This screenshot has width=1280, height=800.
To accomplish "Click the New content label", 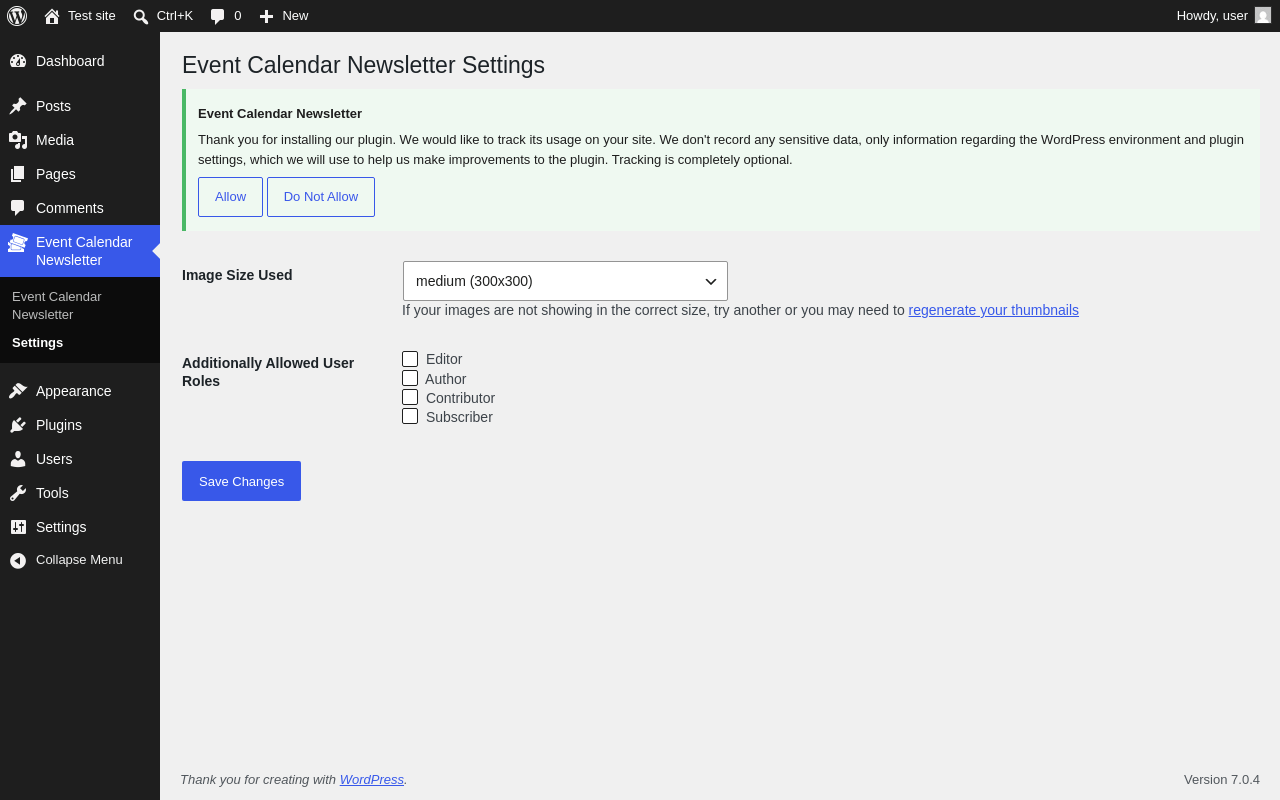I will (295, 15).
